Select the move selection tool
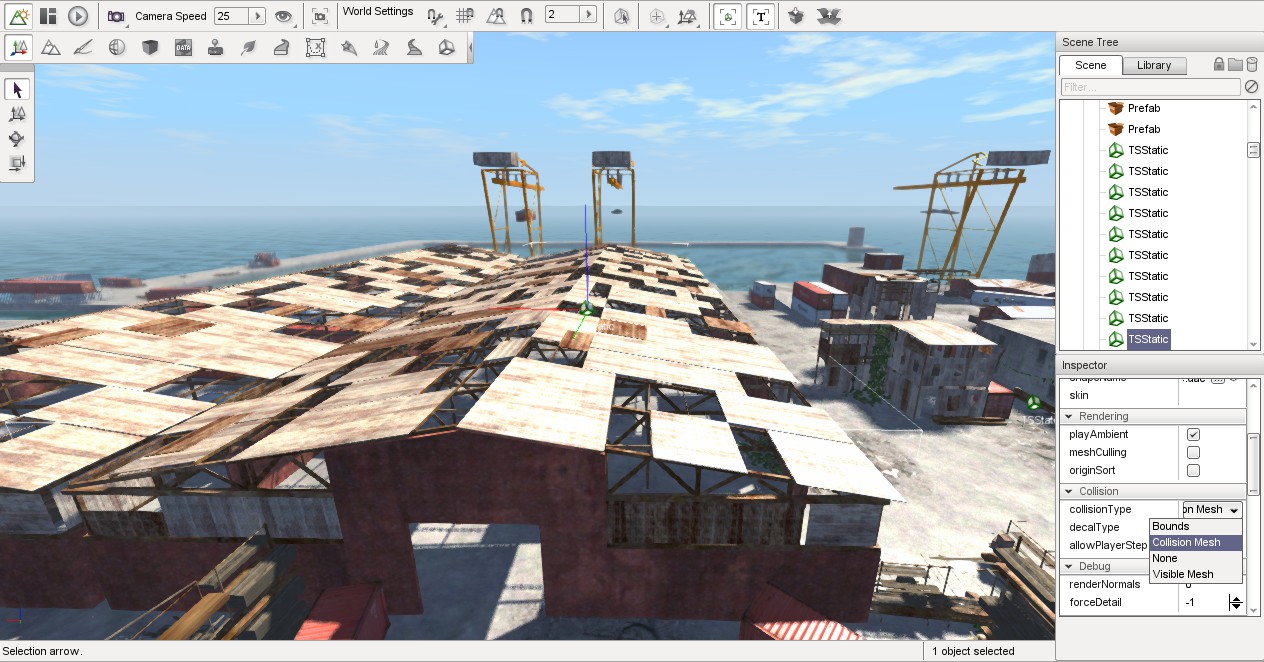Viewport: 1264px width, 662px height. coord(17,114)
